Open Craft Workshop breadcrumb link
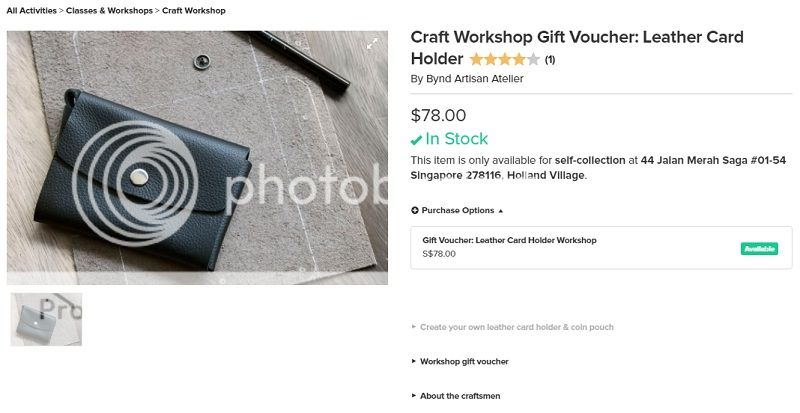 click(x=194, y=11)
